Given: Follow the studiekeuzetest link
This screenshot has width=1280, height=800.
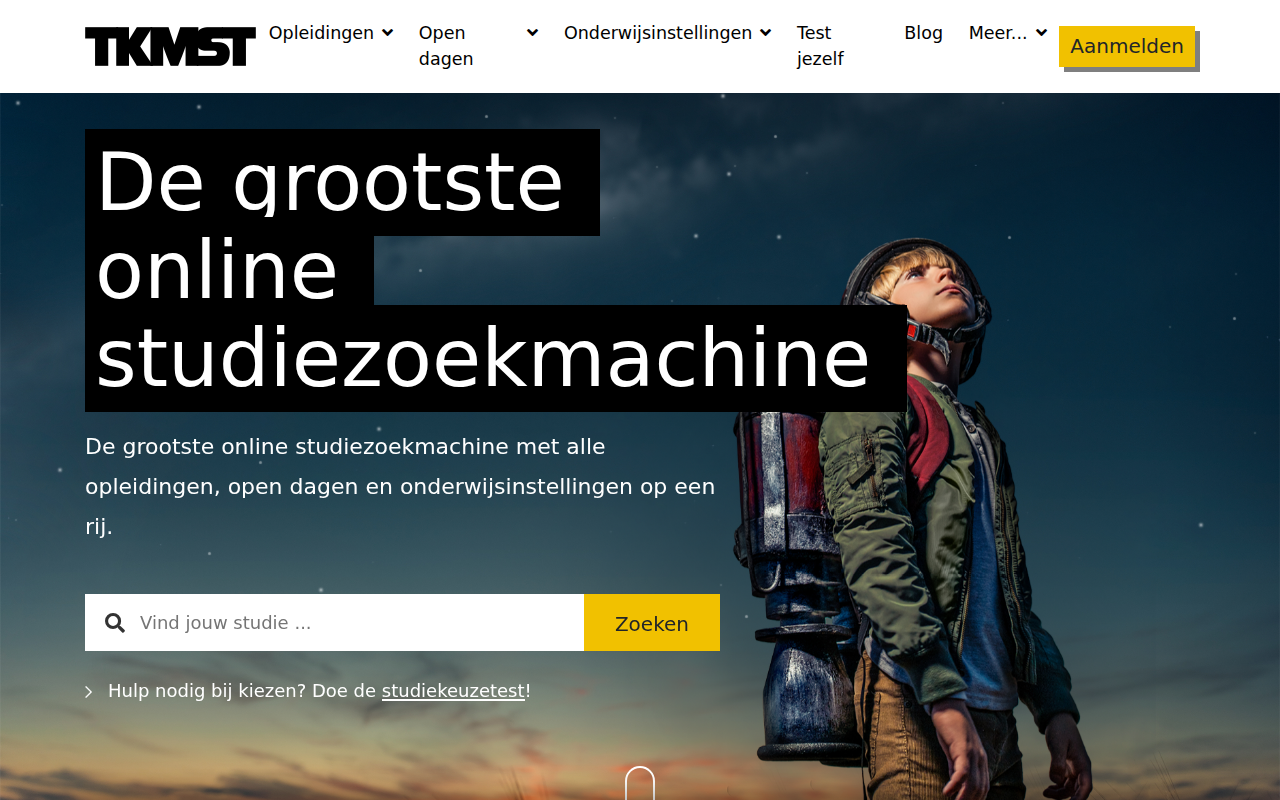Looking at the screenshot, I should click(x=453, y=691).
